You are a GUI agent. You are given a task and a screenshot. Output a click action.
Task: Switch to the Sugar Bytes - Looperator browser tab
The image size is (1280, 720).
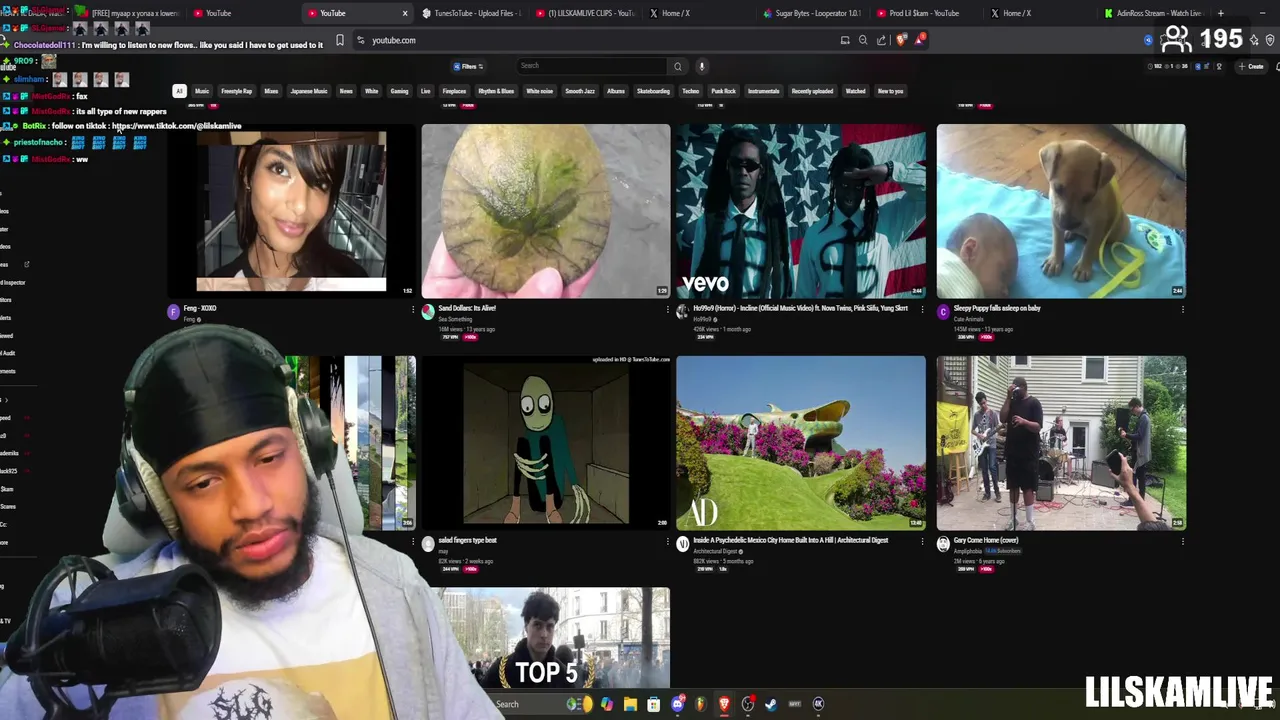pyautogui.click(x=811, y=13)
